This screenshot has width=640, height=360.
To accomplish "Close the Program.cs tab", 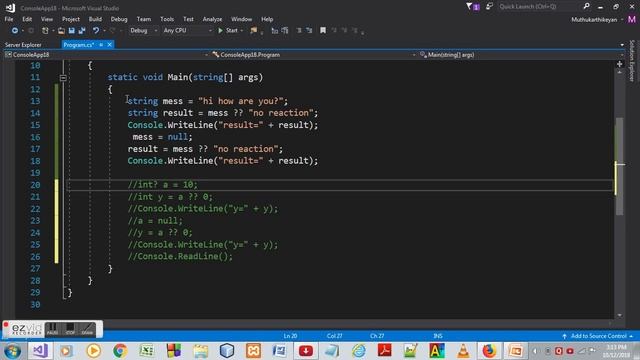I will 109,45.
